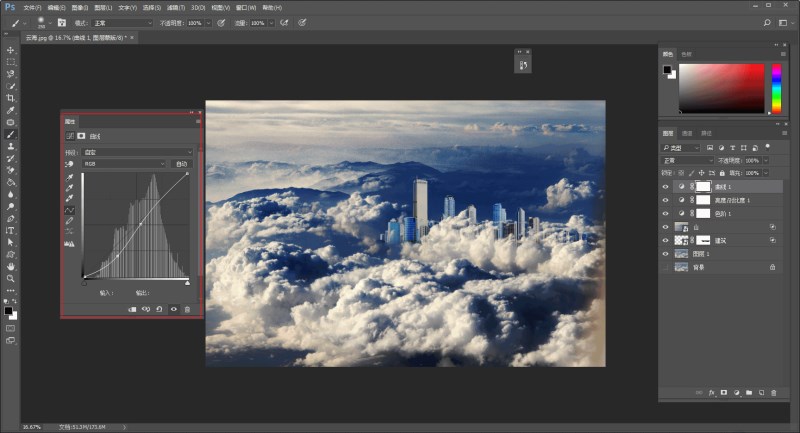Select the Horizontal Type tool

(11, 230)
